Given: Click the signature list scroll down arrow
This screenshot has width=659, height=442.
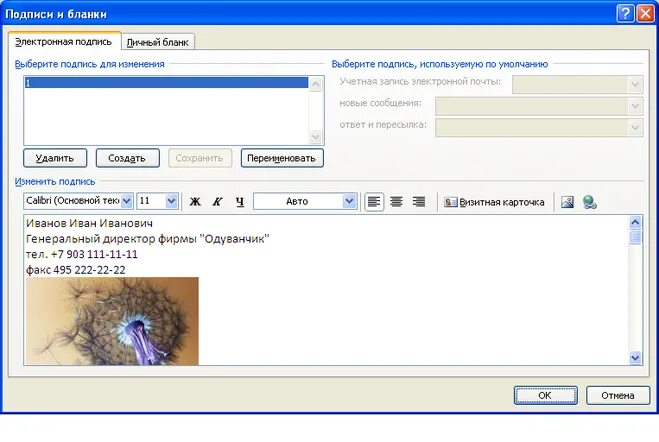Looking at the screenshot, I should coord(316,137).
